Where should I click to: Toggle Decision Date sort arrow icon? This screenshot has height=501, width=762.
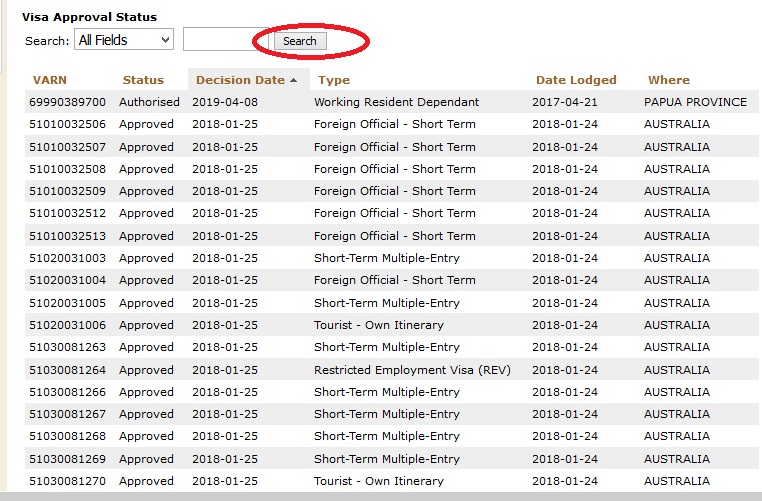click(294, 80)
